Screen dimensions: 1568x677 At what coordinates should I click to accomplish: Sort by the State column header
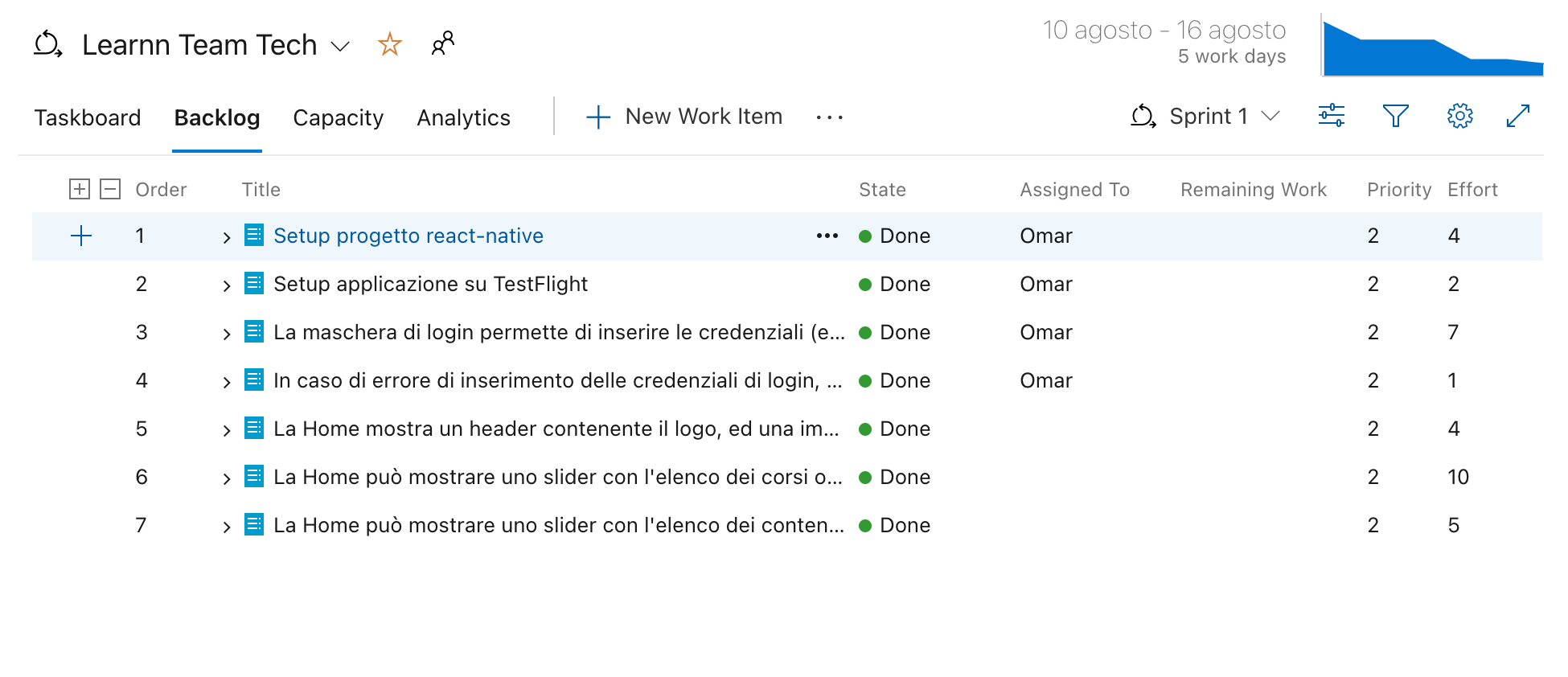point(882,190)
